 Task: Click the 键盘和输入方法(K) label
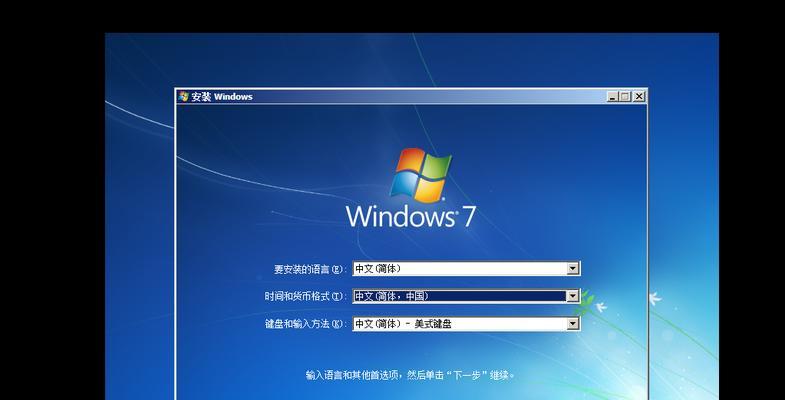(x=305, y=324)
